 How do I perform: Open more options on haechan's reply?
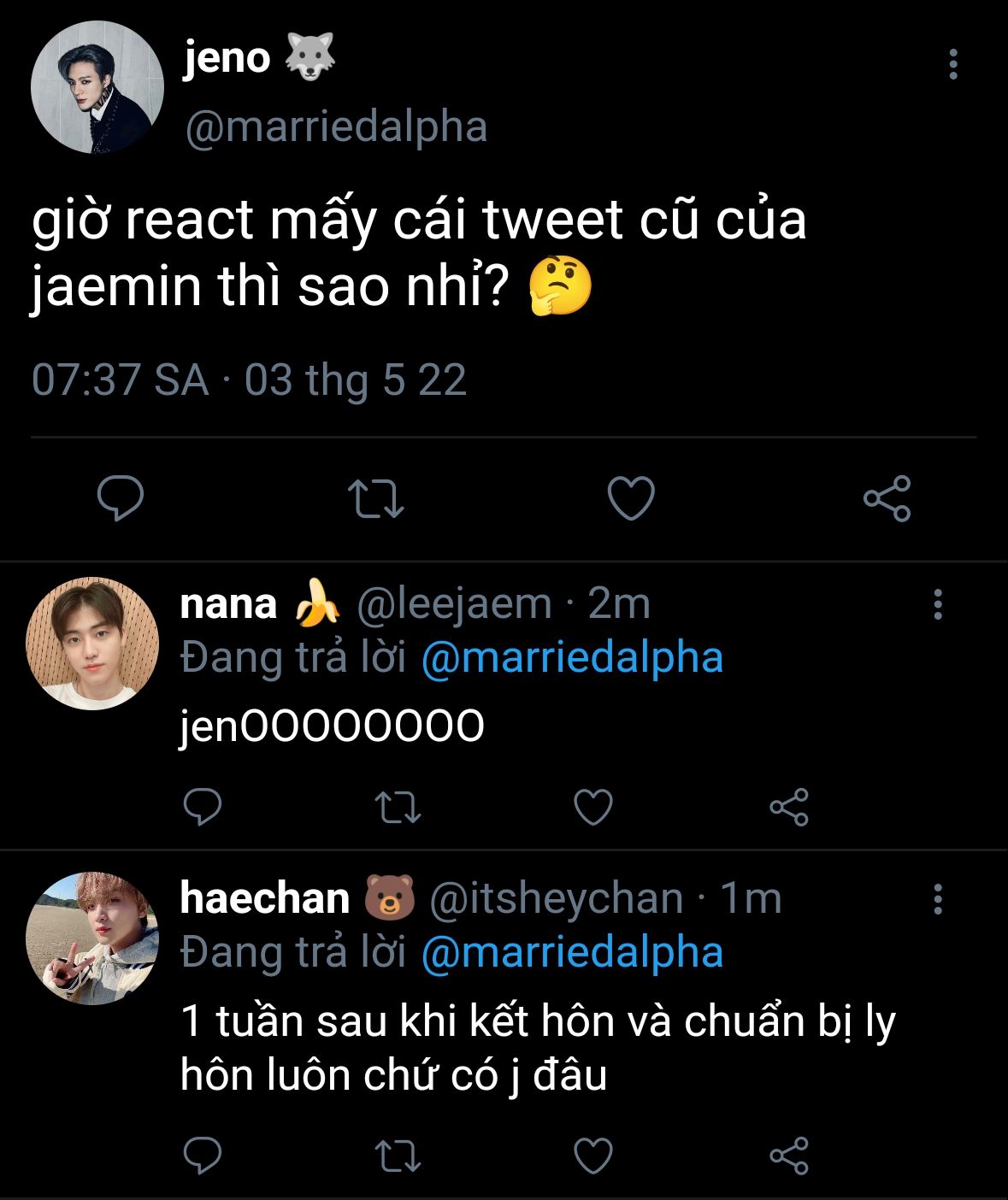click(938, 899)
